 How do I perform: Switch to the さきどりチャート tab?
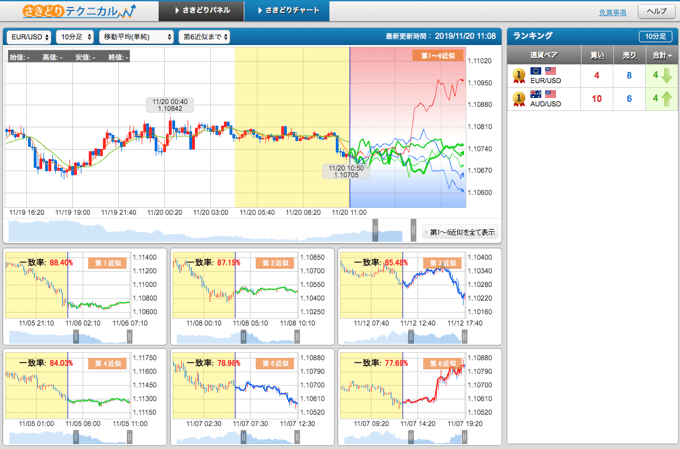287,10
